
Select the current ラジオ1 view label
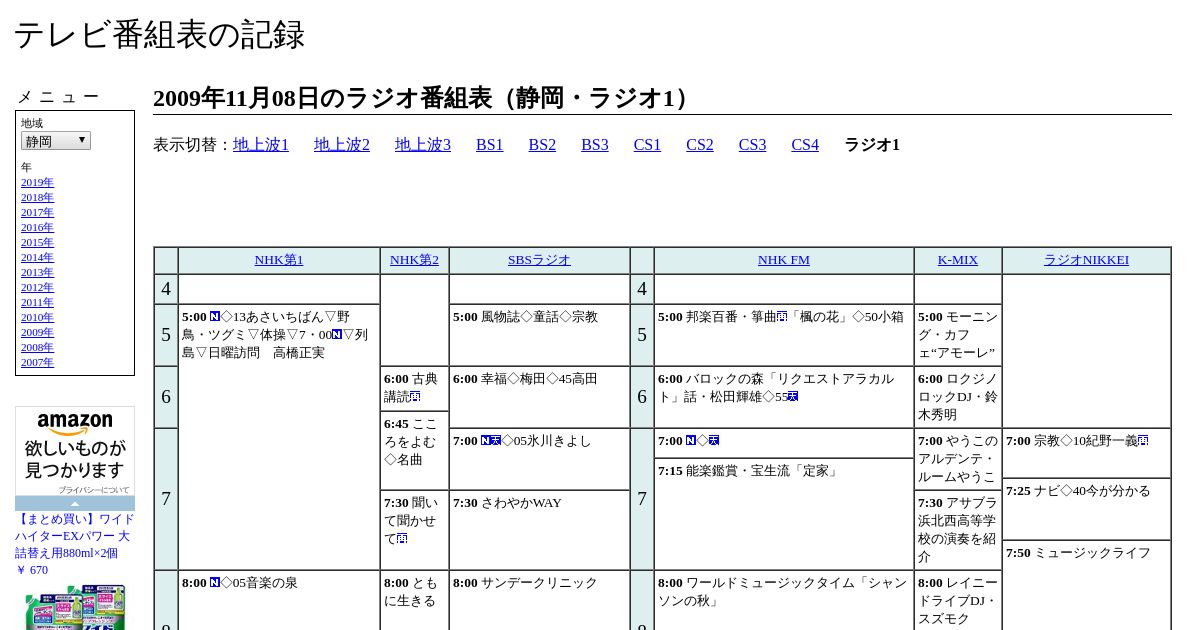click(x=872, y=145)
